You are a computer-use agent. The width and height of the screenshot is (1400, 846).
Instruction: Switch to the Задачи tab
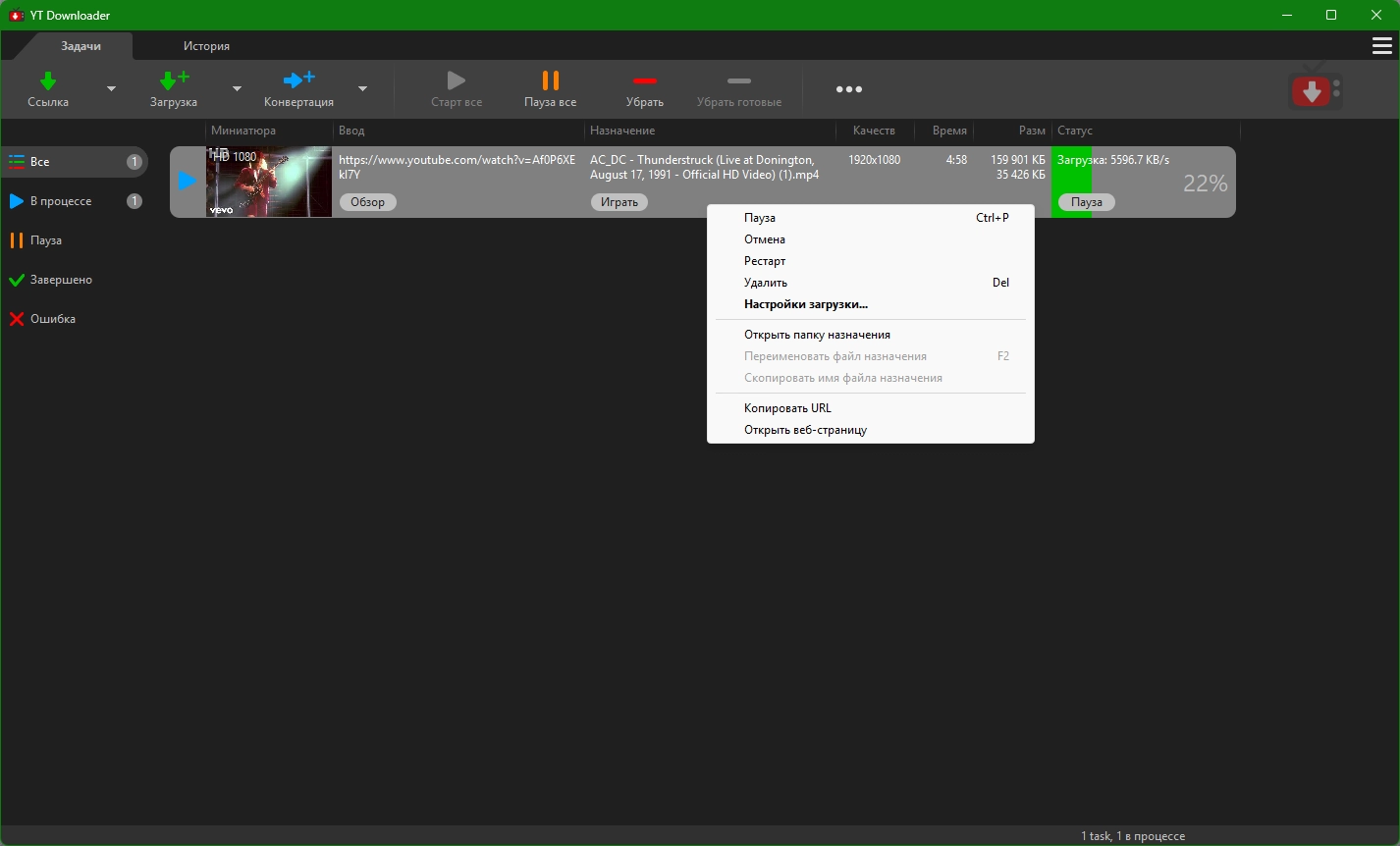81,46
